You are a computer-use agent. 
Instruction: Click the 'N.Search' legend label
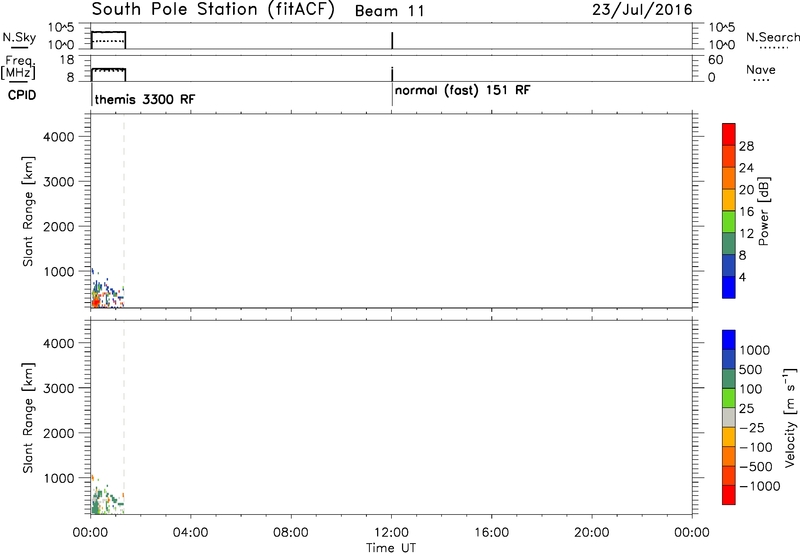[773, 37]
